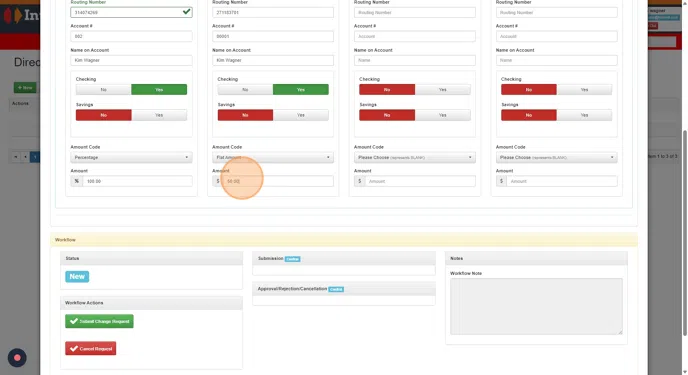Open the Percentage Amount Code dropdown

pos(131,157)
